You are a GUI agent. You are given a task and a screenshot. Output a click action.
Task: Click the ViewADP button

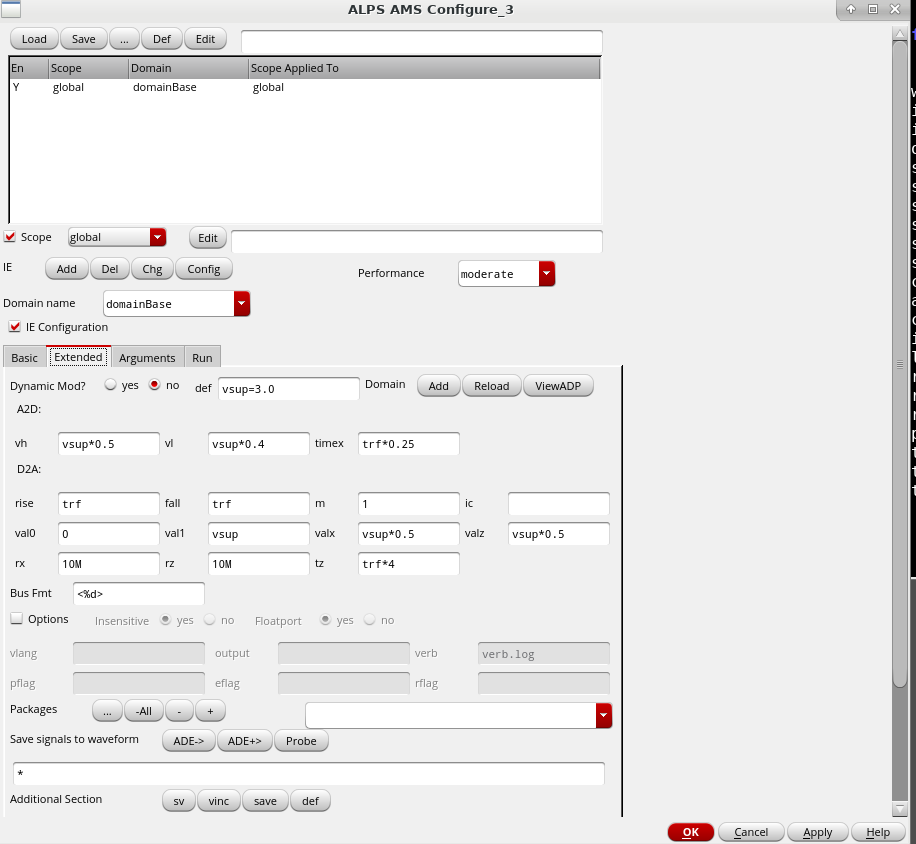(x=558, y=386)
